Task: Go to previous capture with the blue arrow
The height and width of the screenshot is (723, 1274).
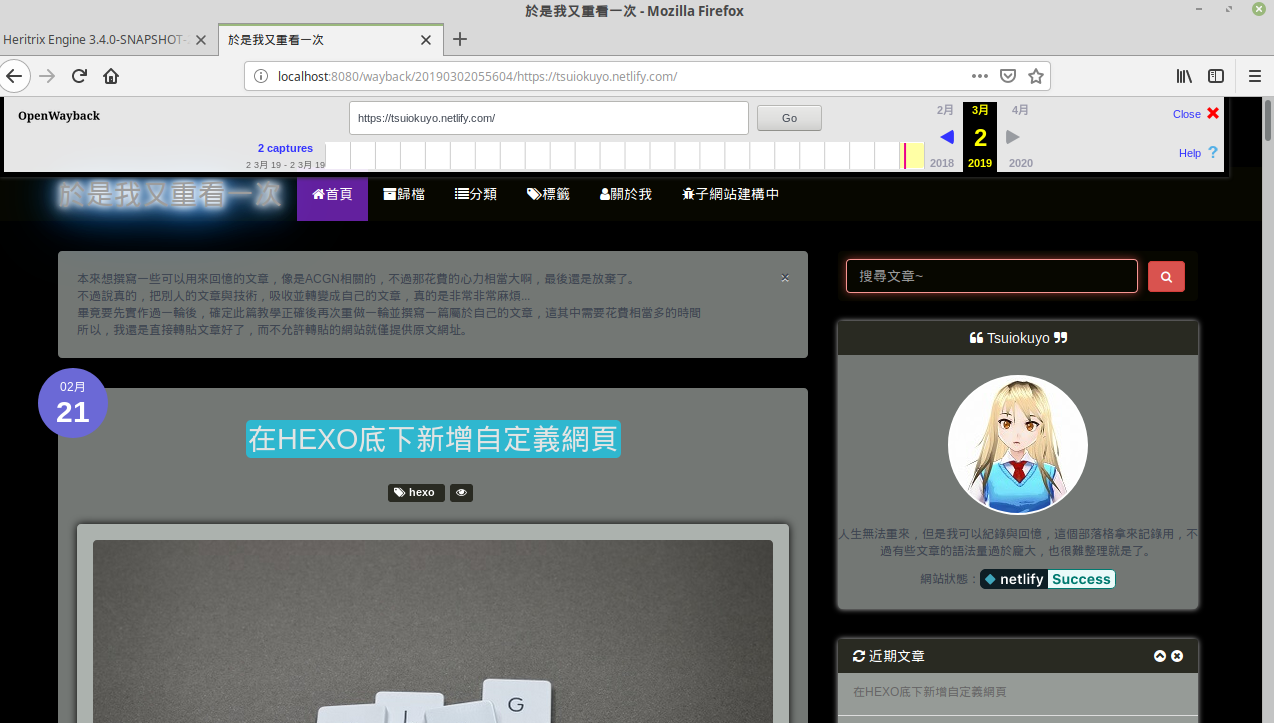Action: click(x=946, y=138)
